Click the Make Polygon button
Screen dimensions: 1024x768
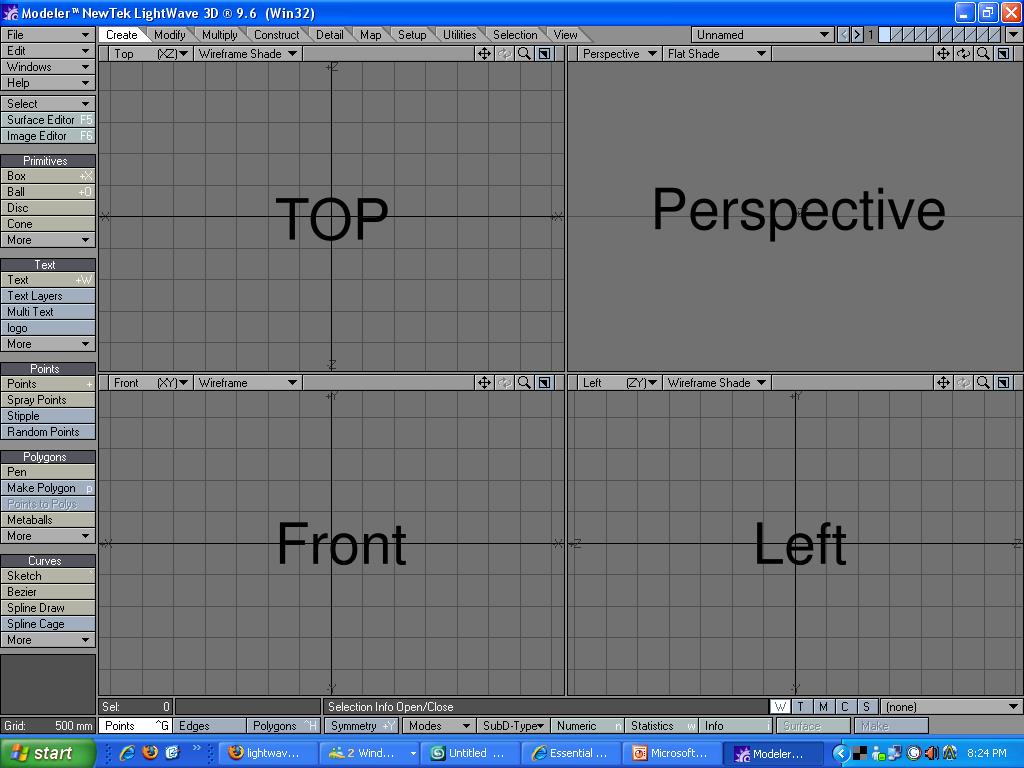click(x=48, y=488)
